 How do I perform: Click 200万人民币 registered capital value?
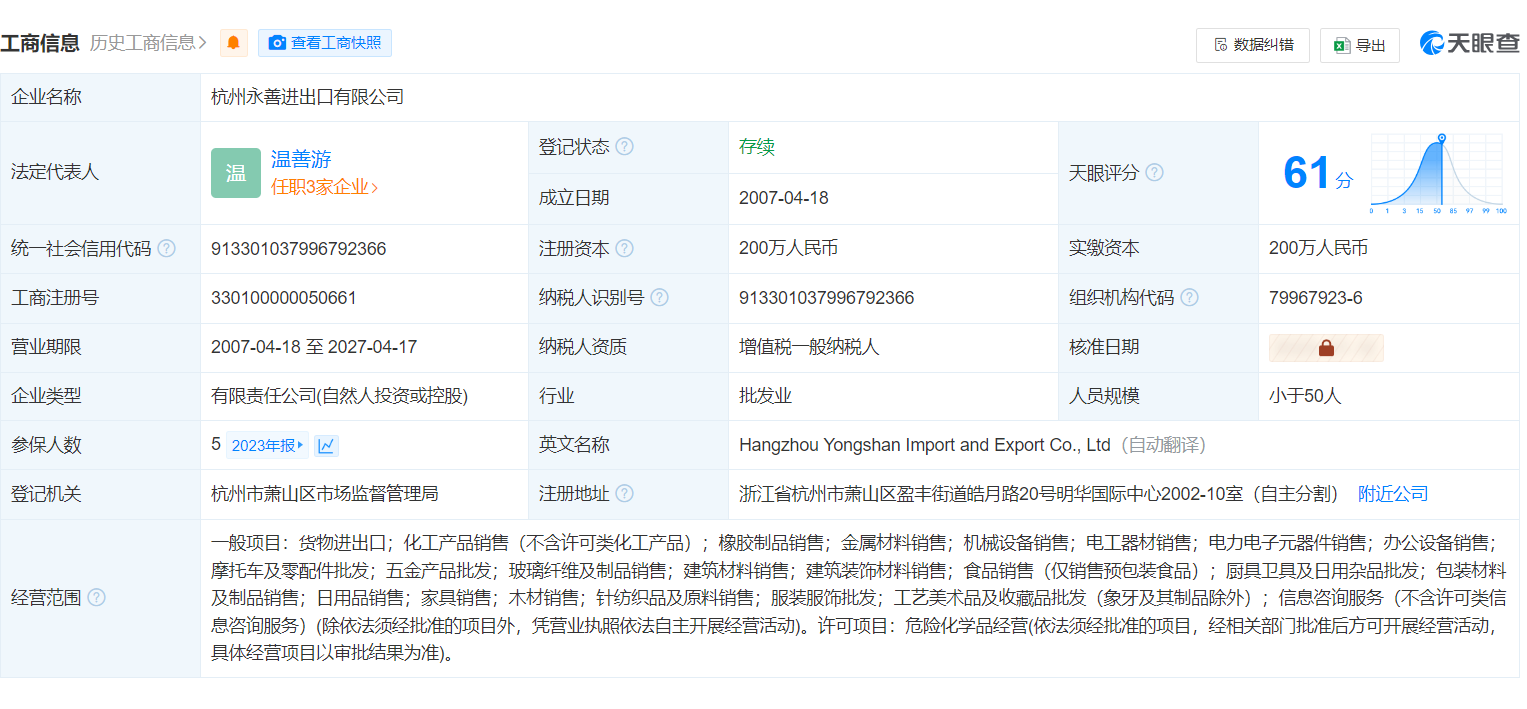click(789, 248)
